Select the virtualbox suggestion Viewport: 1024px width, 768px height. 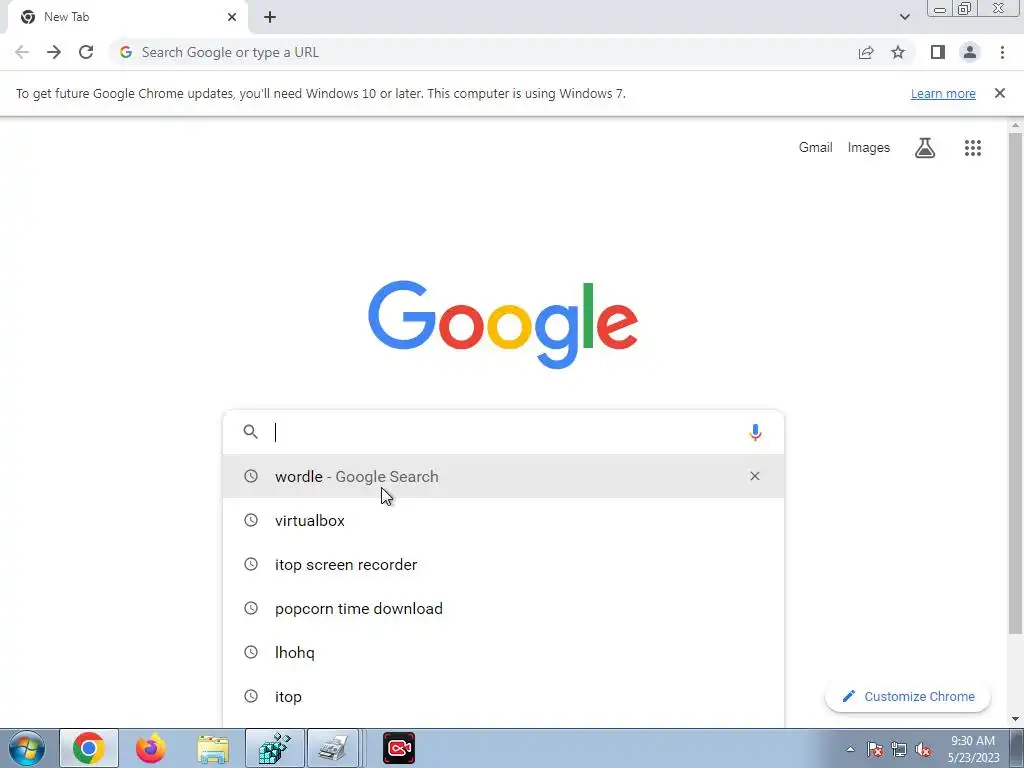[503, 520]
